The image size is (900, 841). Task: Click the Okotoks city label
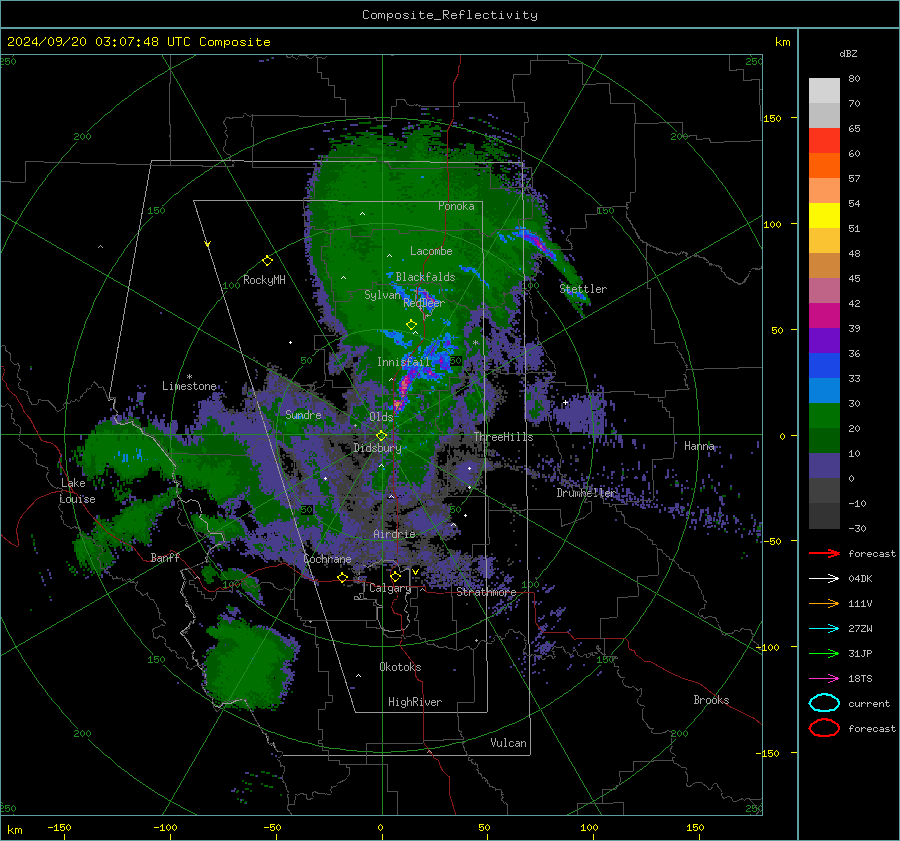[400, 666]
